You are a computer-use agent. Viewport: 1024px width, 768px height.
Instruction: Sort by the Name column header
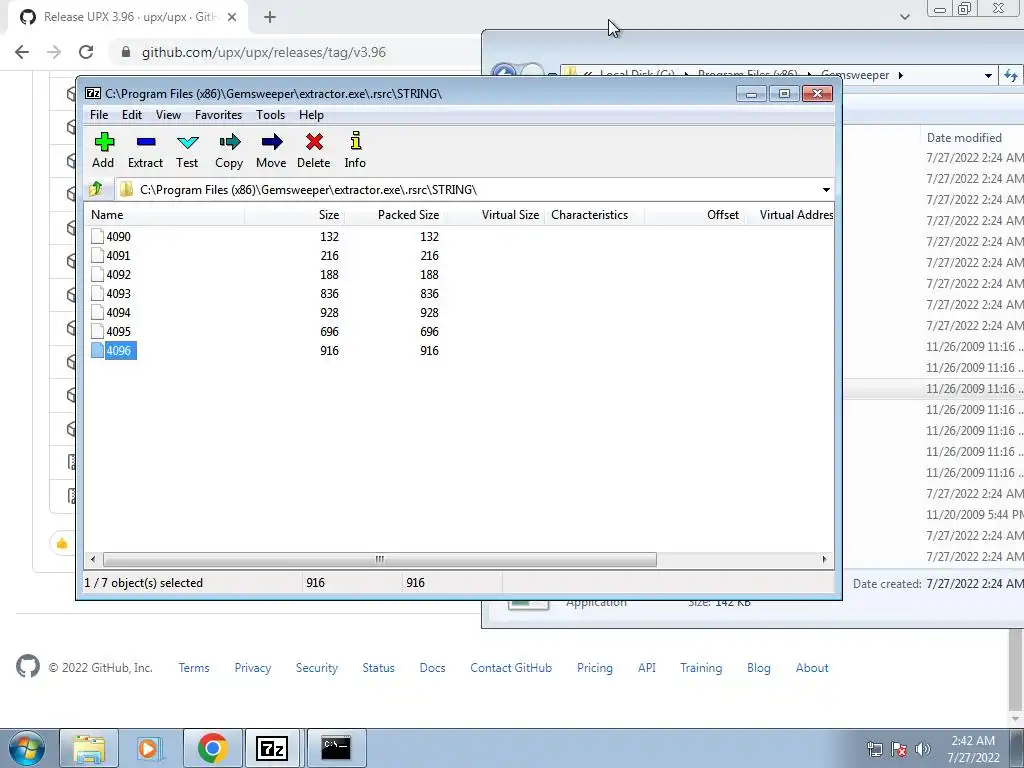click(165, 215)
